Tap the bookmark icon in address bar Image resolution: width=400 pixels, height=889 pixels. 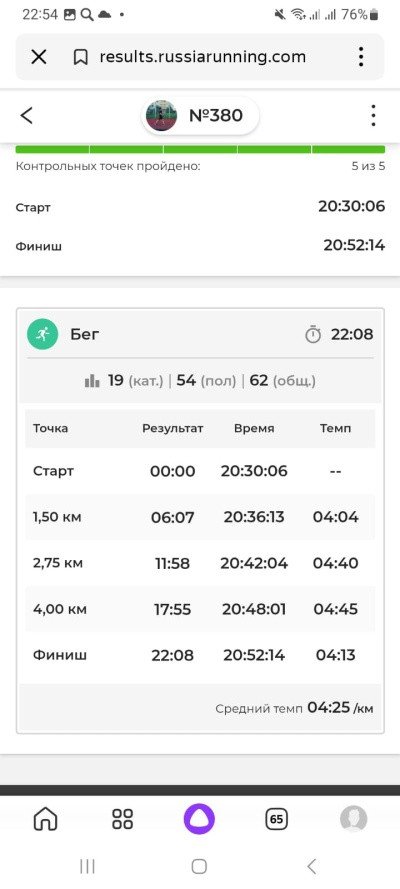click(81, 57)
